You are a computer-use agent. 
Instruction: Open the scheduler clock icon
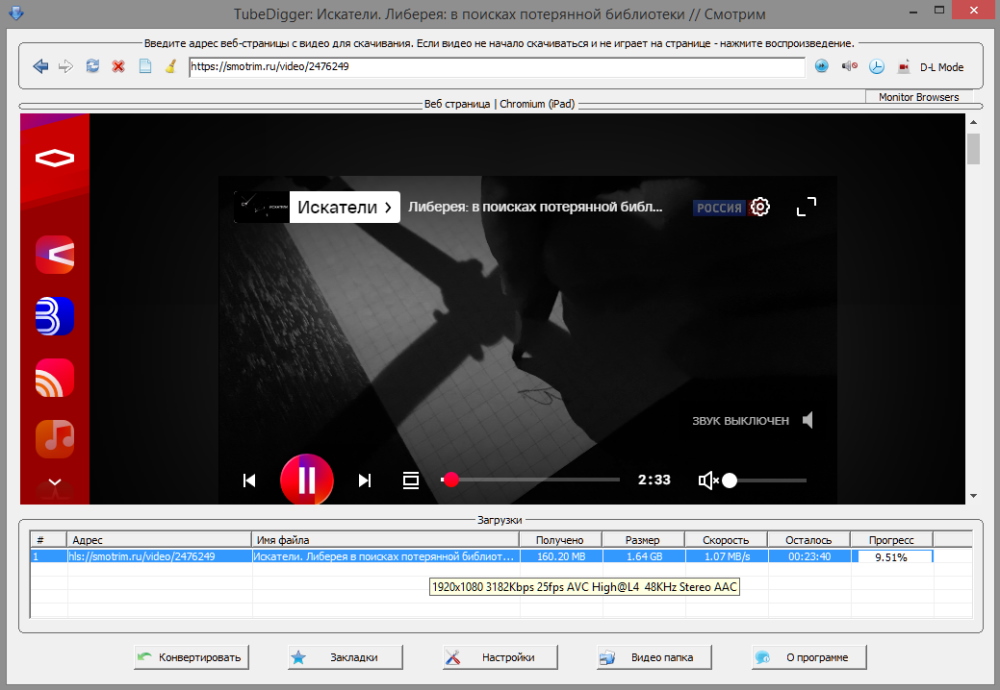click(877, 66)
